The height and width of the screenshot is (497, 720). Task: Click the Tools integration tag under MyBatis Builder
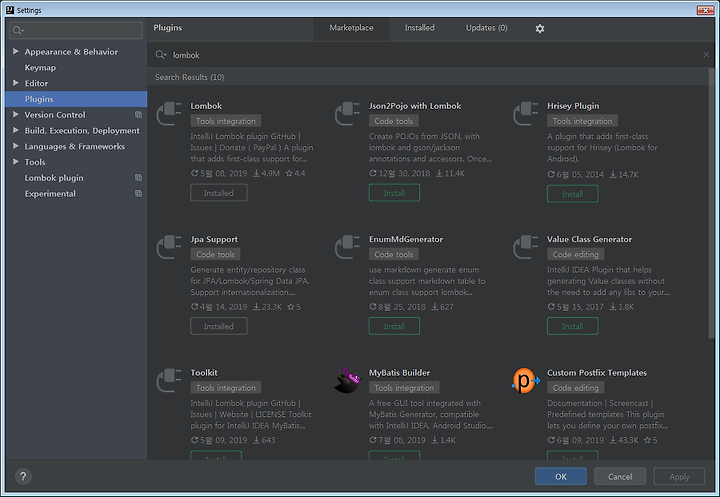click(x=404, y=388)
